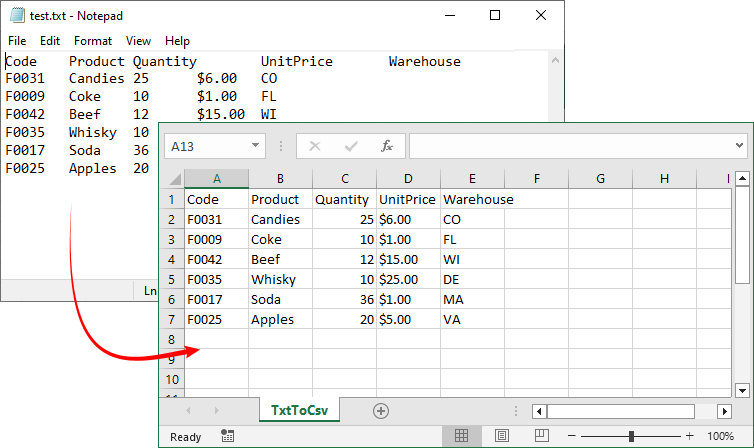Select column G header

pyautogui.click(x=601, y=179)
